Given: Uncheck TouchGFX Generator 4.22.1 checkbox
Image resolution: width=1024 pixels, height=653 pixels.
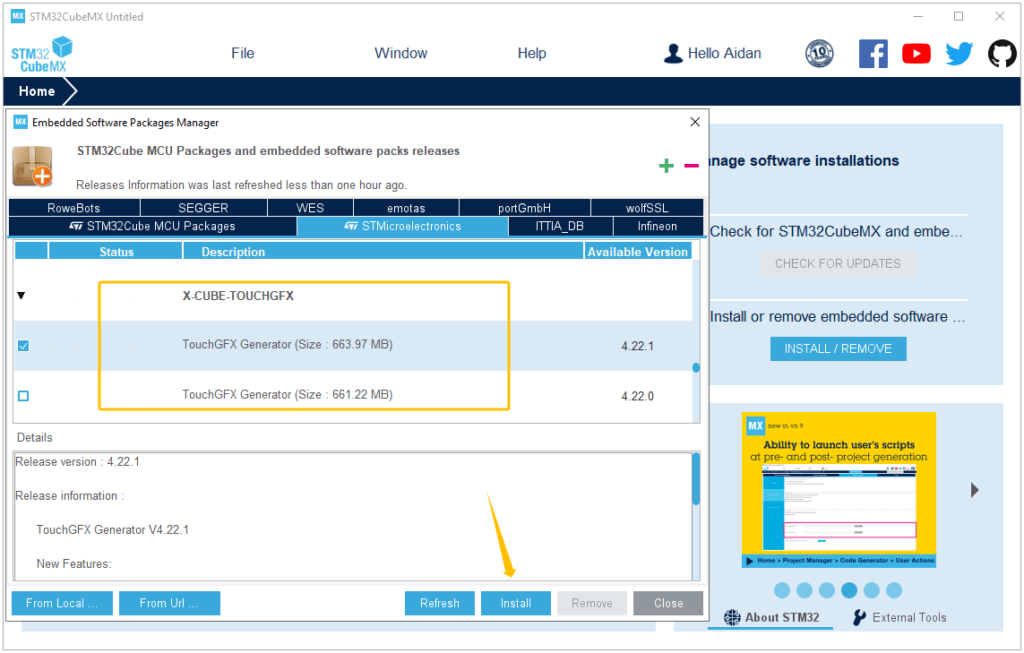Looking at the screenshot, I should pyautogui.click(x=23, y=346).
